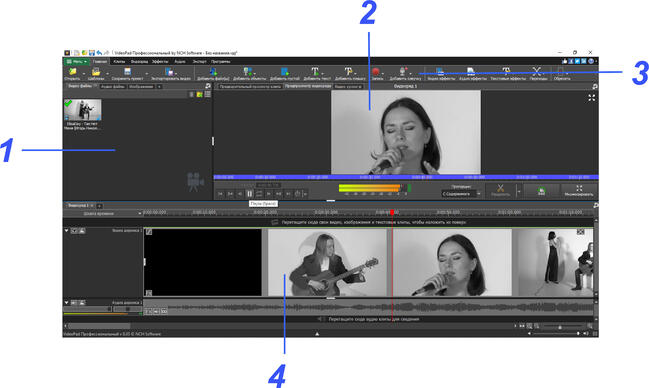This screenshot has width=649, height=388.
Task: Click the Add Text T icon
Action: (316, 72)
